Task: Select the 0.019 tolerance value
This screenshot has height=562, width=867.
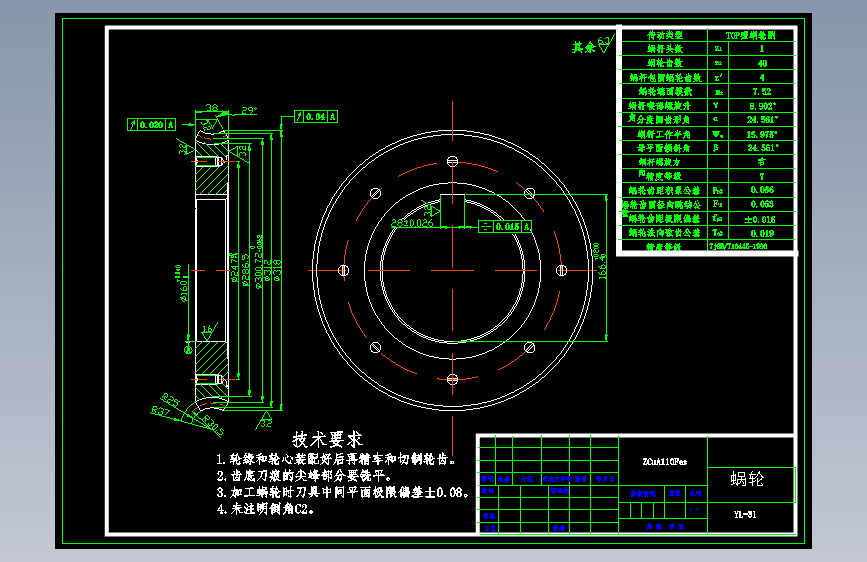Action: 762,233
